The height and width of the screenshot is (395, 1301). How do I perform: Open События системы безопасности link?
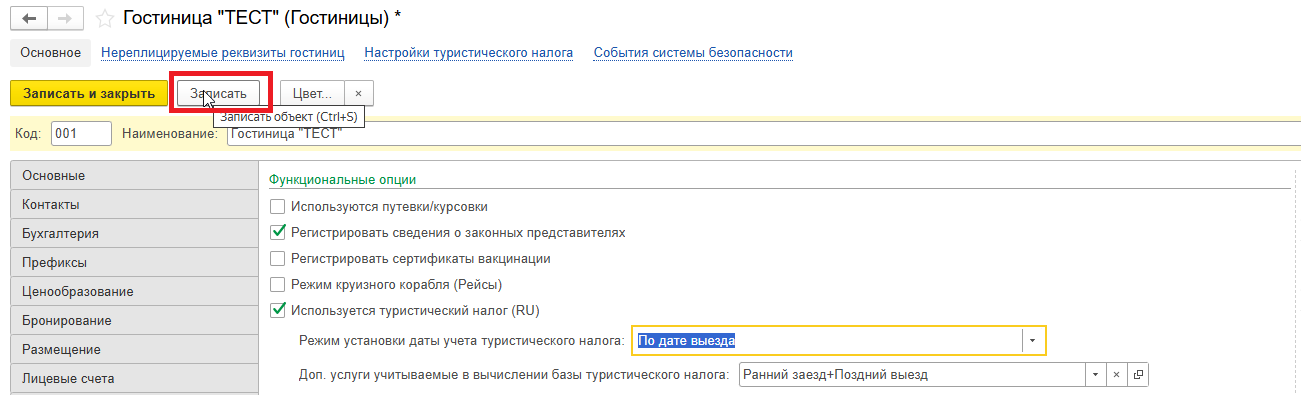[x=693, y=53]
